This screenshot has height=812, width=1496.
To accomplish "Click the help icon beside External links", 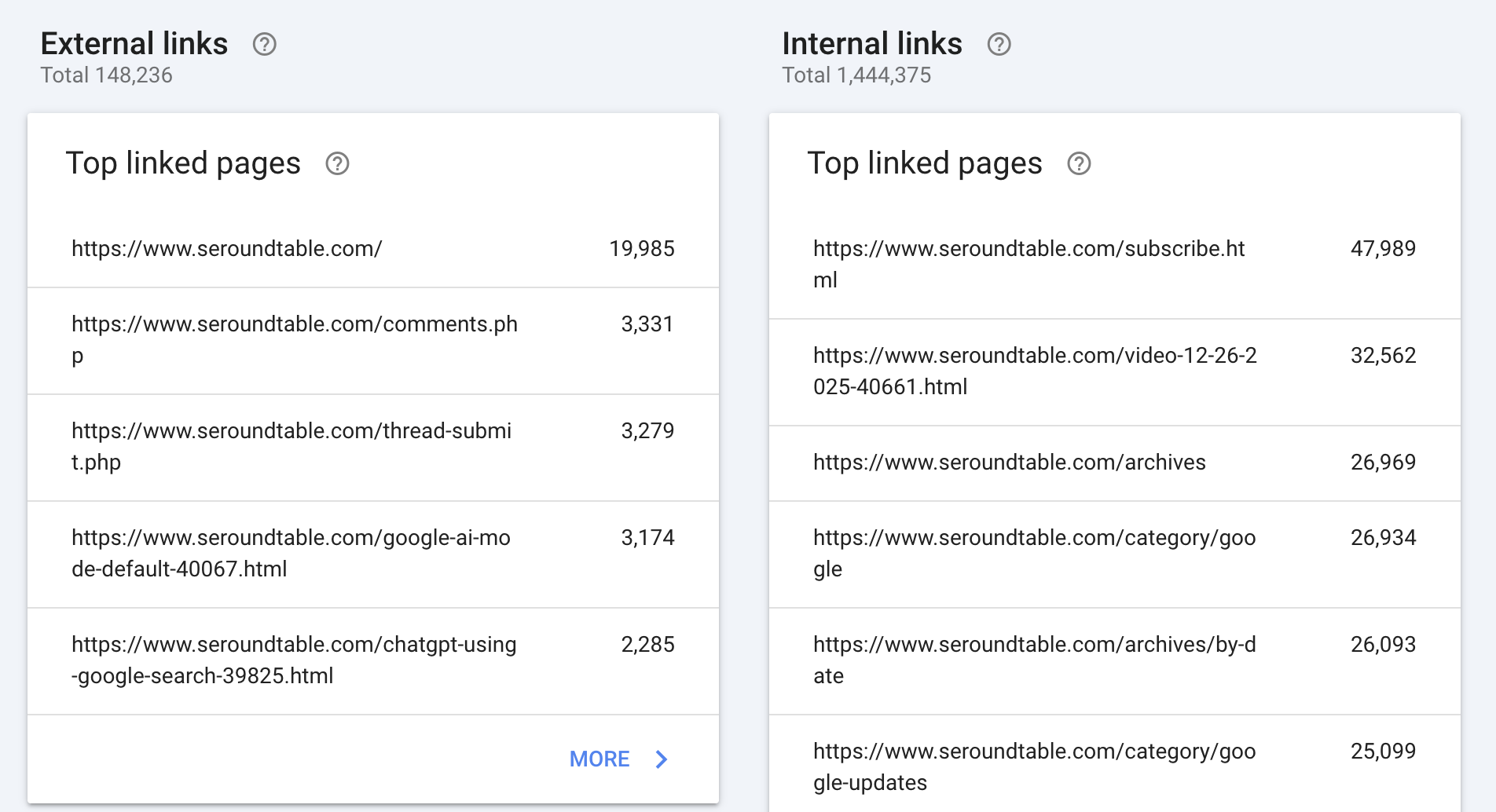I will 264,45.
